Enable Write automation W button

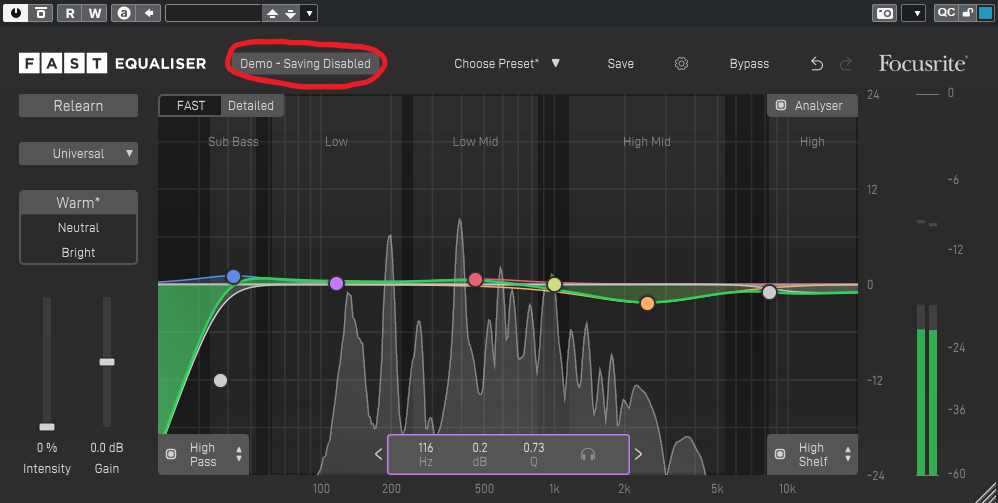click(x=94, y=13)
